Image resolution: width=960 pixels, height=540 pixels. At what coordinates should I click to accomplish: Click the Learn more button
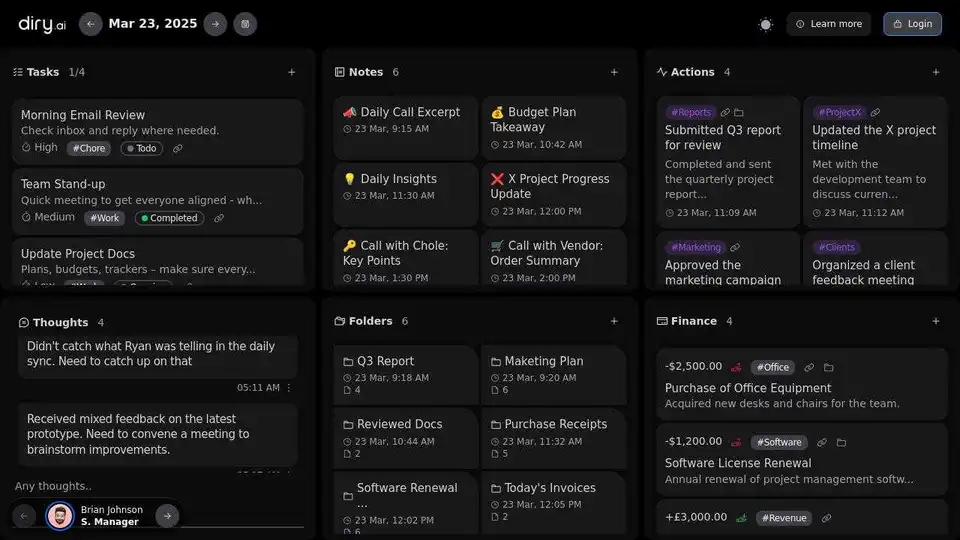(828, 24)
